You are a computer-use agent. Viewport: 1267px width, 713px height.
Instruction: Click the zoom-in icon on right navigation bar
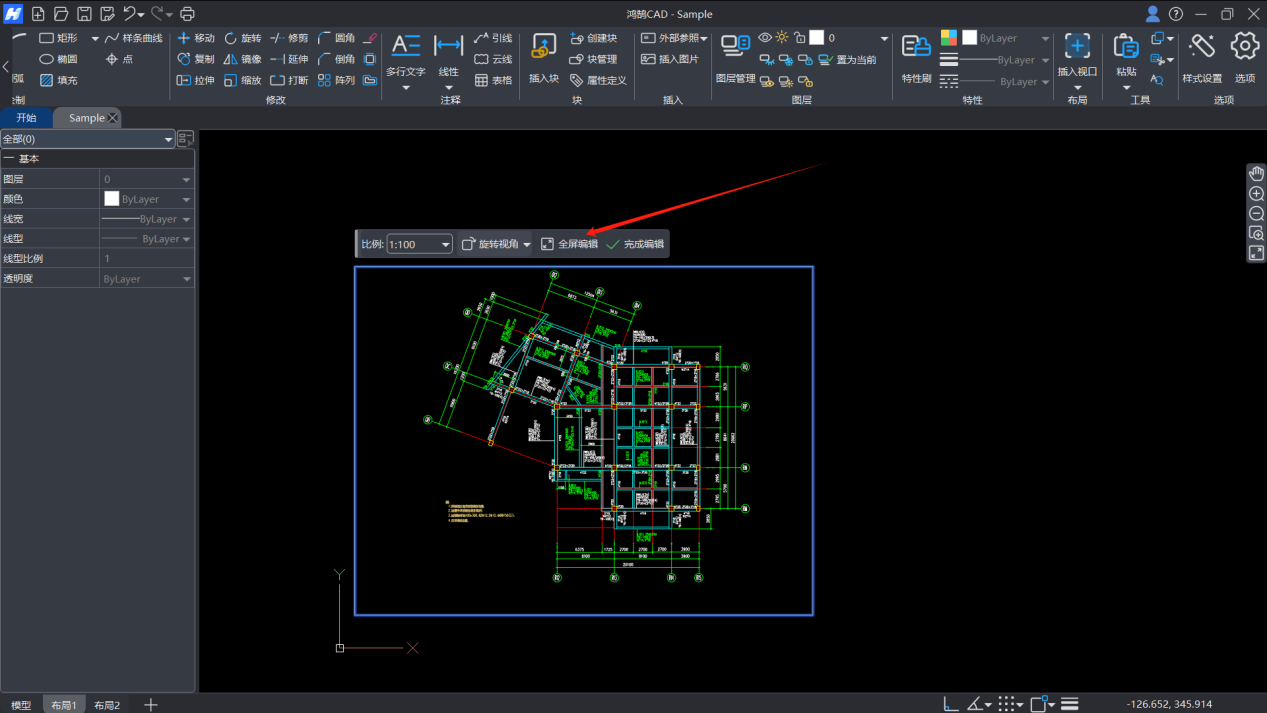[1257, 194]
